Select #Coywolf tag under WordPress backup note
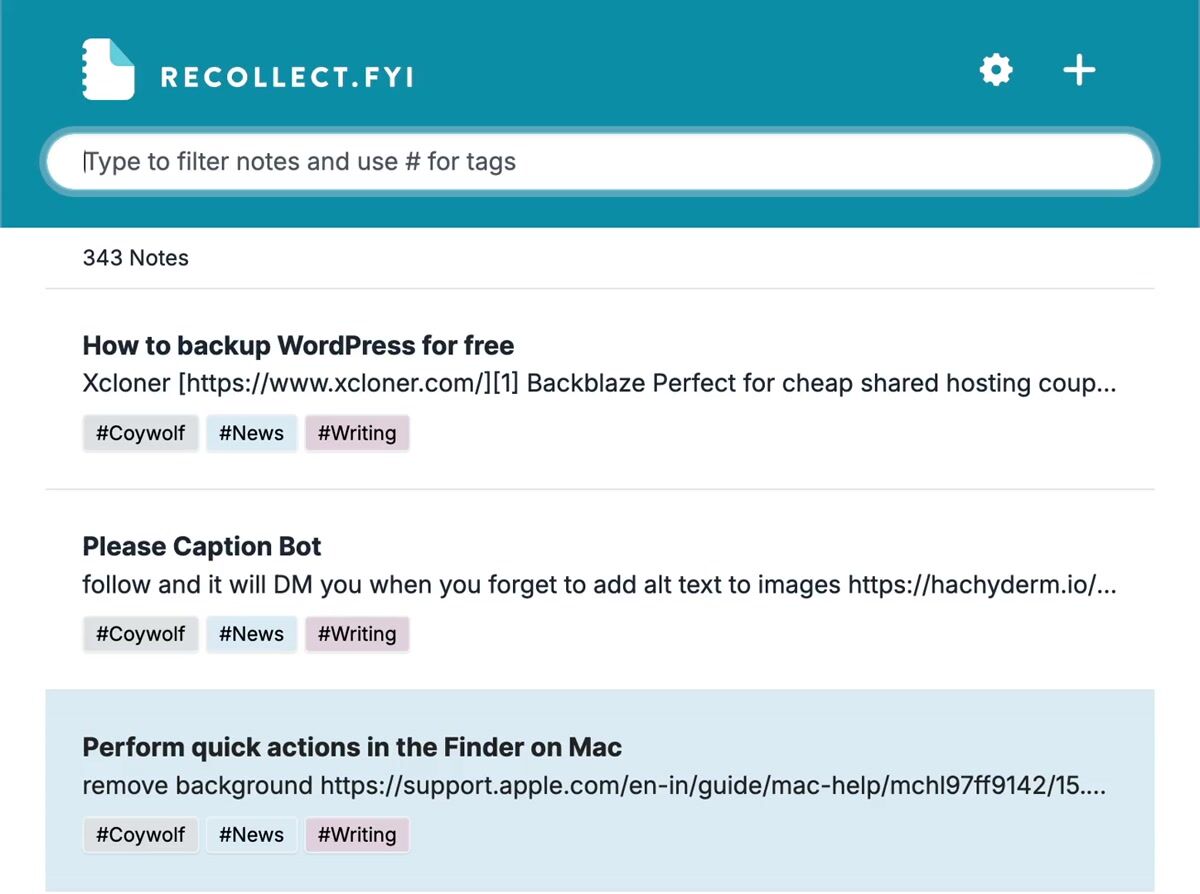 click(x=141, y=433)
